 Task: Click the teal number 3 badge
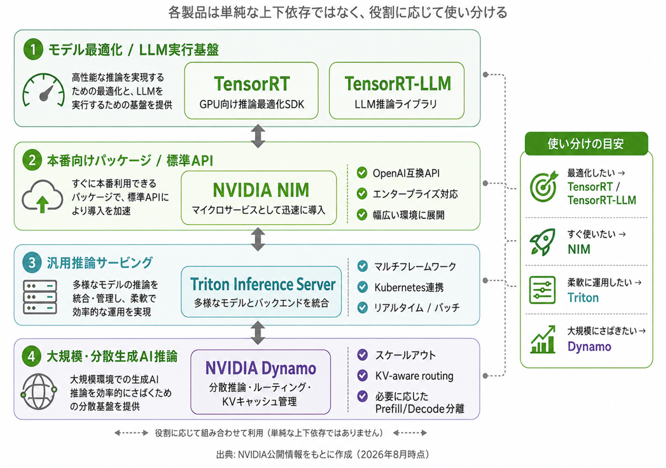pyautogui.click(x=32, y=262)
